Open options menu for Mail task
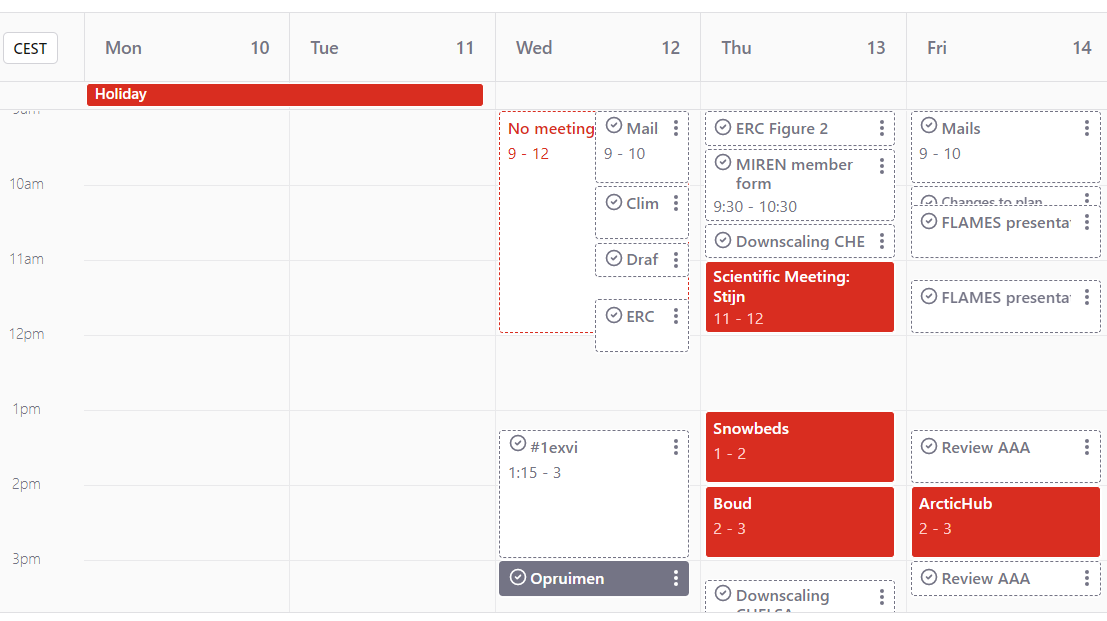The image size is (1107, 621). click(676, 128)
